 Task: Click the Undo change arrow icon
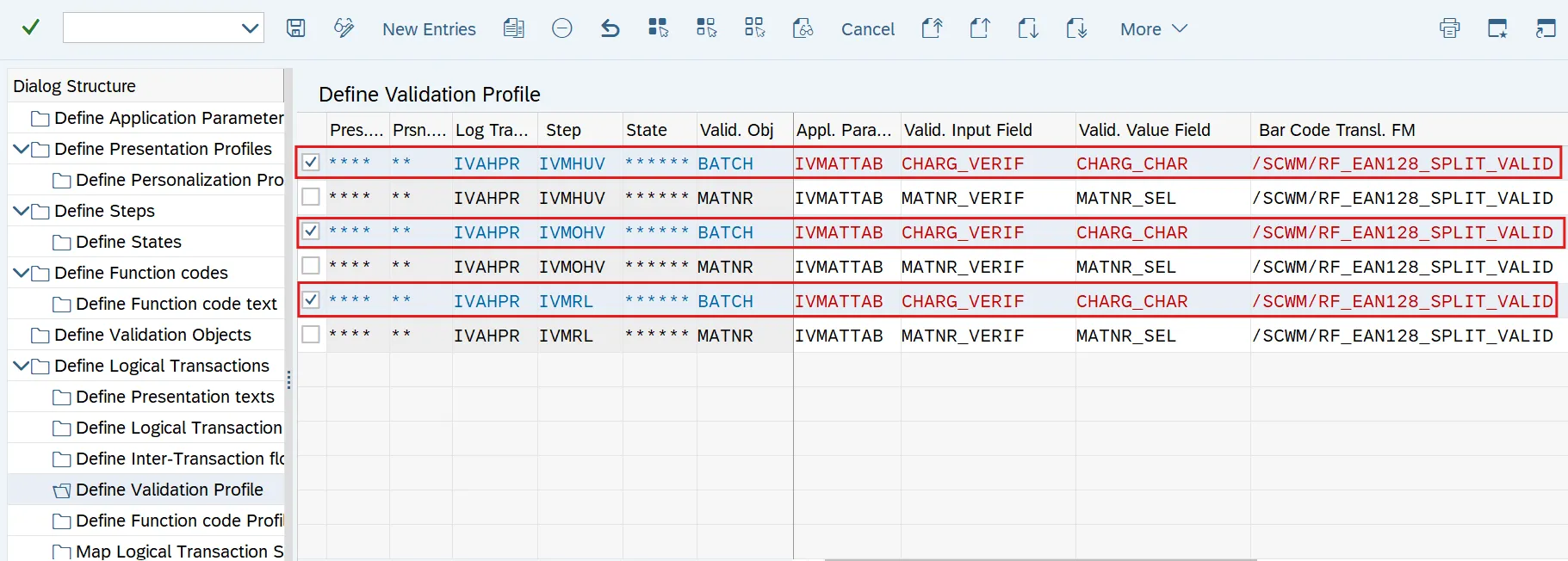[x=610, y=28]
